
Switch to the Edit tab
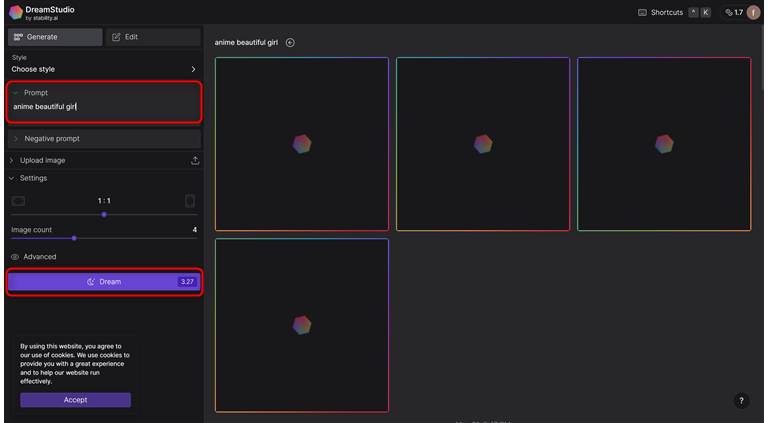pos(154,37)
